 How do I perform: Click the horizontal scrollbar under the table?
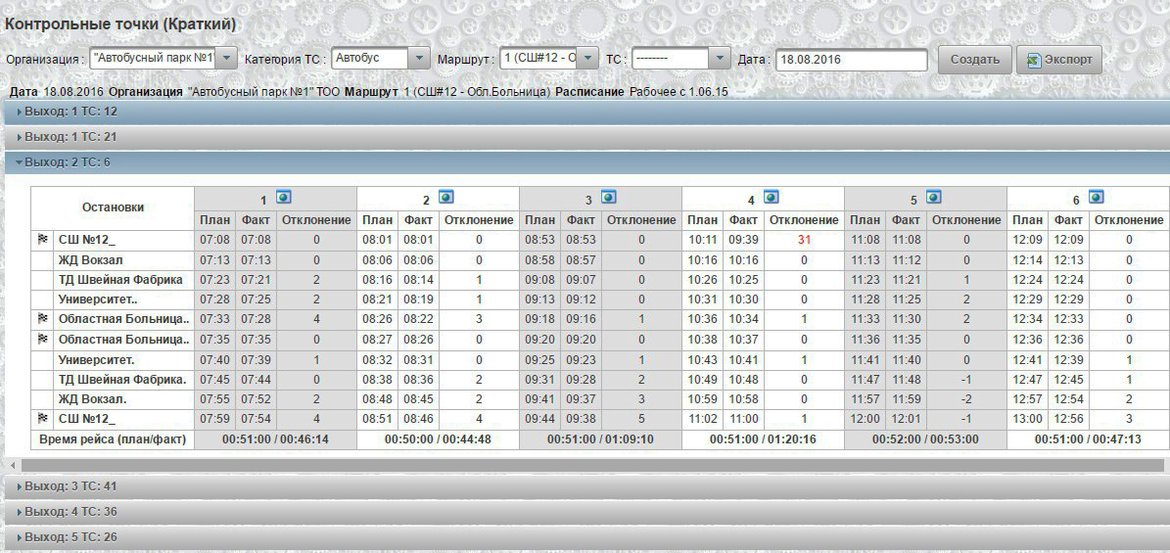click(580, 465)
